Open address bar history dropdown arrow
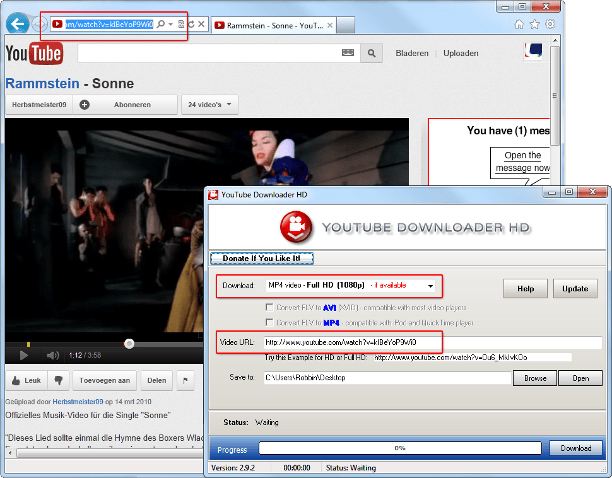The image size is (612, 478). pos(171,24)
